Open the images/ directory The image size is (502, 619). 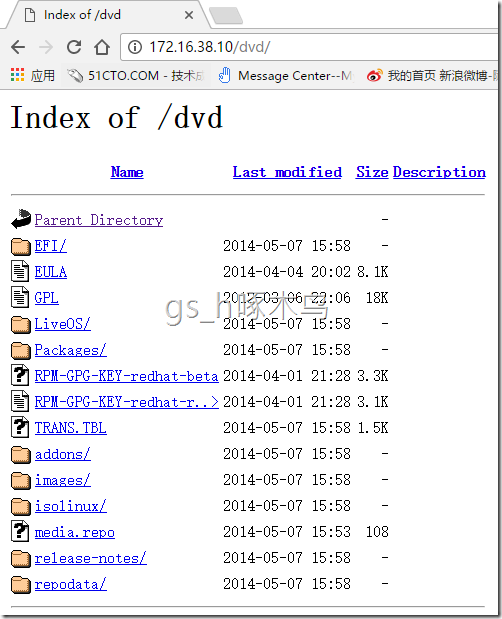tap(62, 480)
